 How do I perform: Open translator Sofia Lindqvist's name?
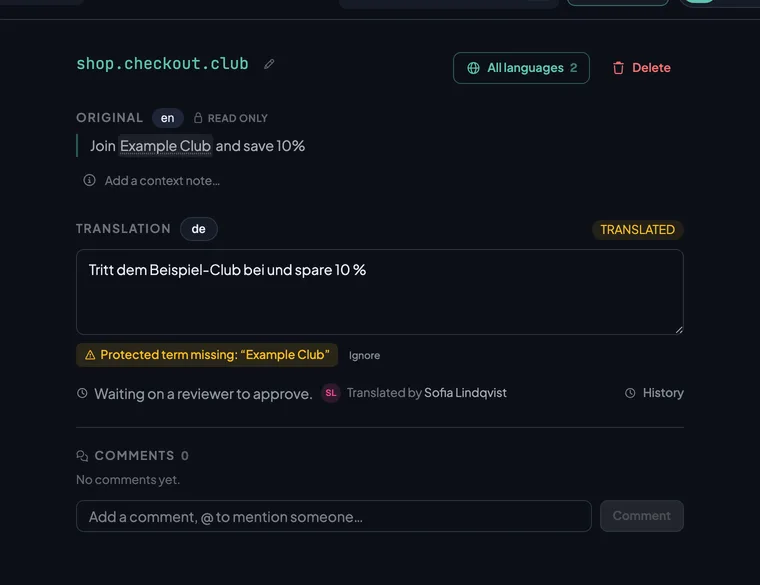pos(465,393)
